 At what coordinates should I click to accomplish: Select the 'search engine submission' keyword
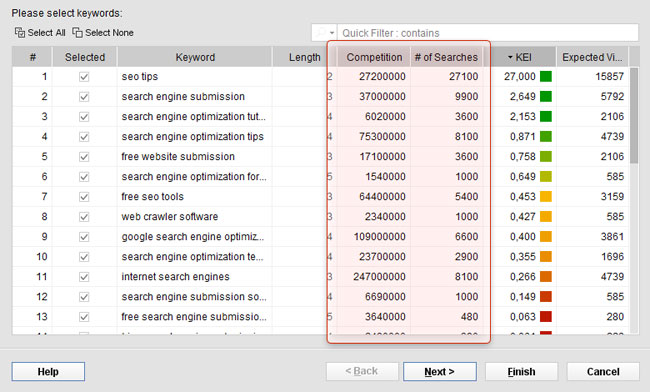point(183,97)
